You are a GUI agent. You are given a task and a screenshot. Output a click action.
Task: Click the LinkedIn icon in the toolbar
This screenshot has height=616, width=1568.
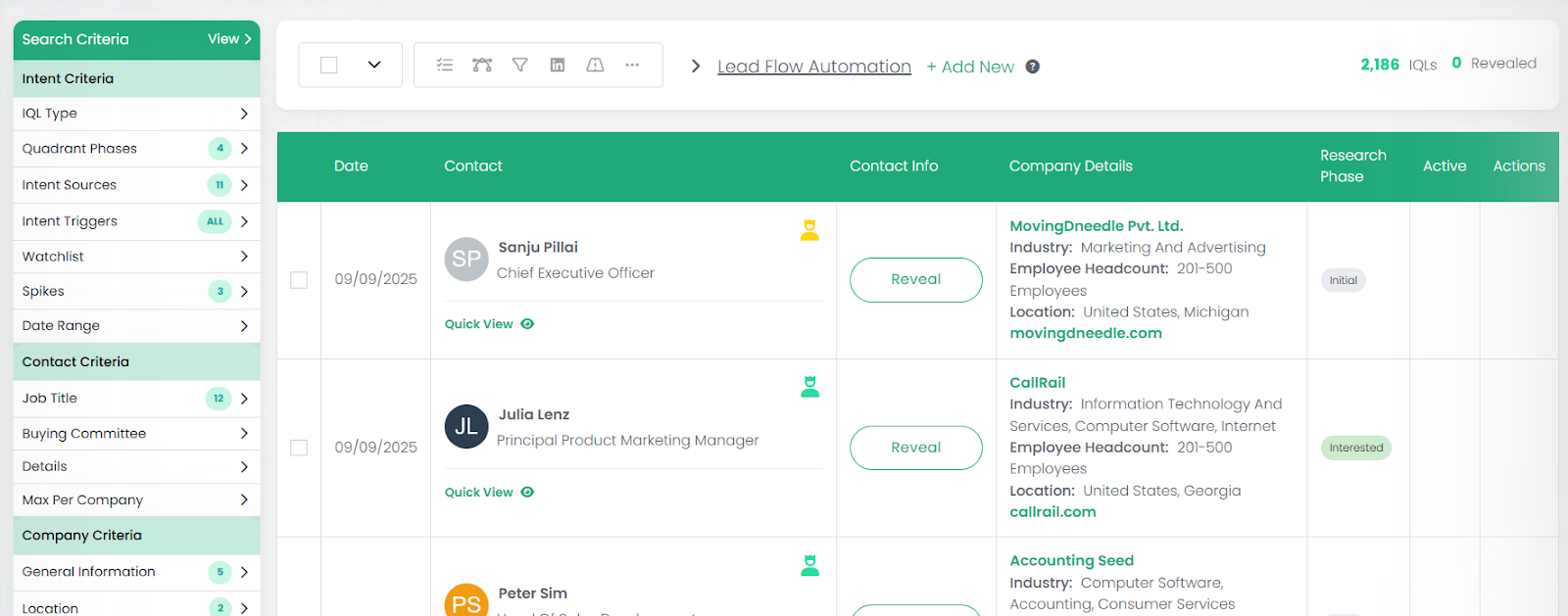pos(558,65)
